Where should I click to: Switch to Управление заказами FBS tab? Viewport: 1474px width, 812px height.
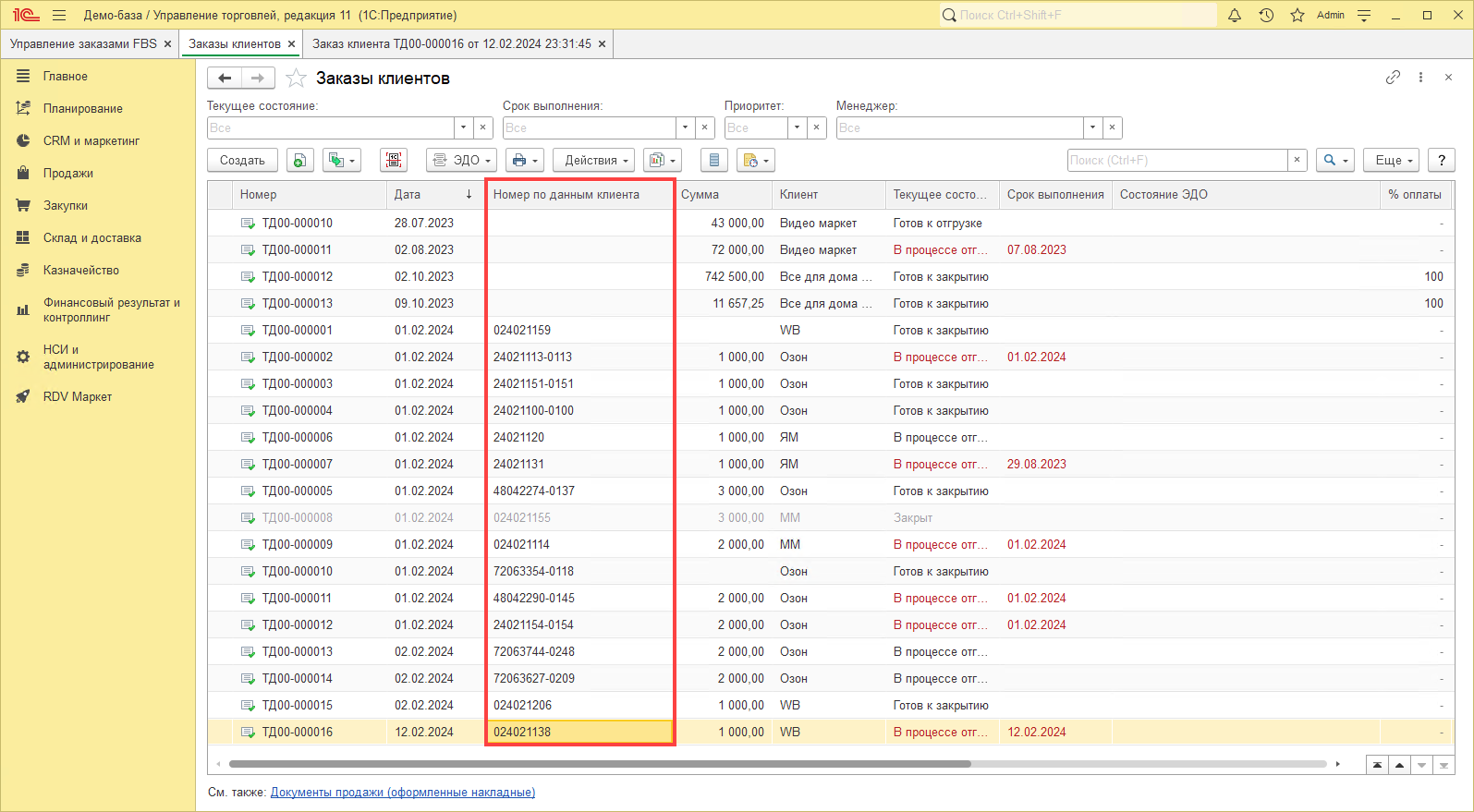coord(83,44)
